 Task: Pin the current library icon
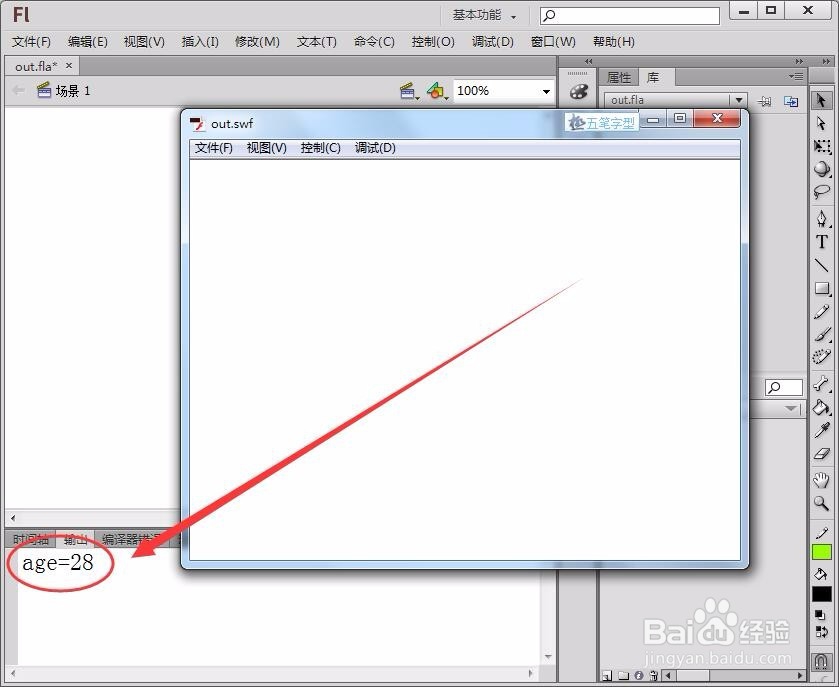tap(765, 101)
